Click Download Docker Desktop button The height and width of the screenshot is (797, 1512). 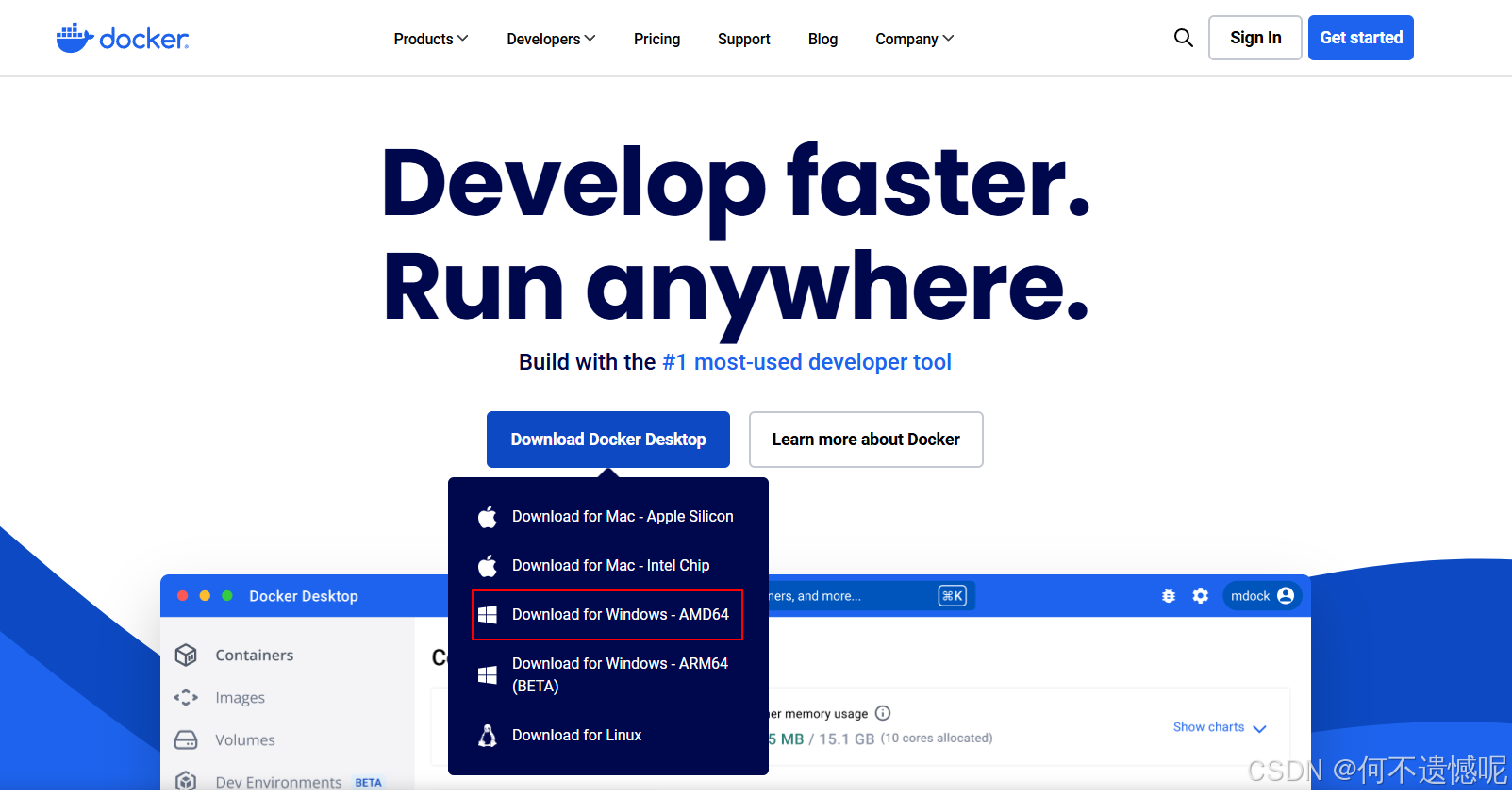point(608,440)
